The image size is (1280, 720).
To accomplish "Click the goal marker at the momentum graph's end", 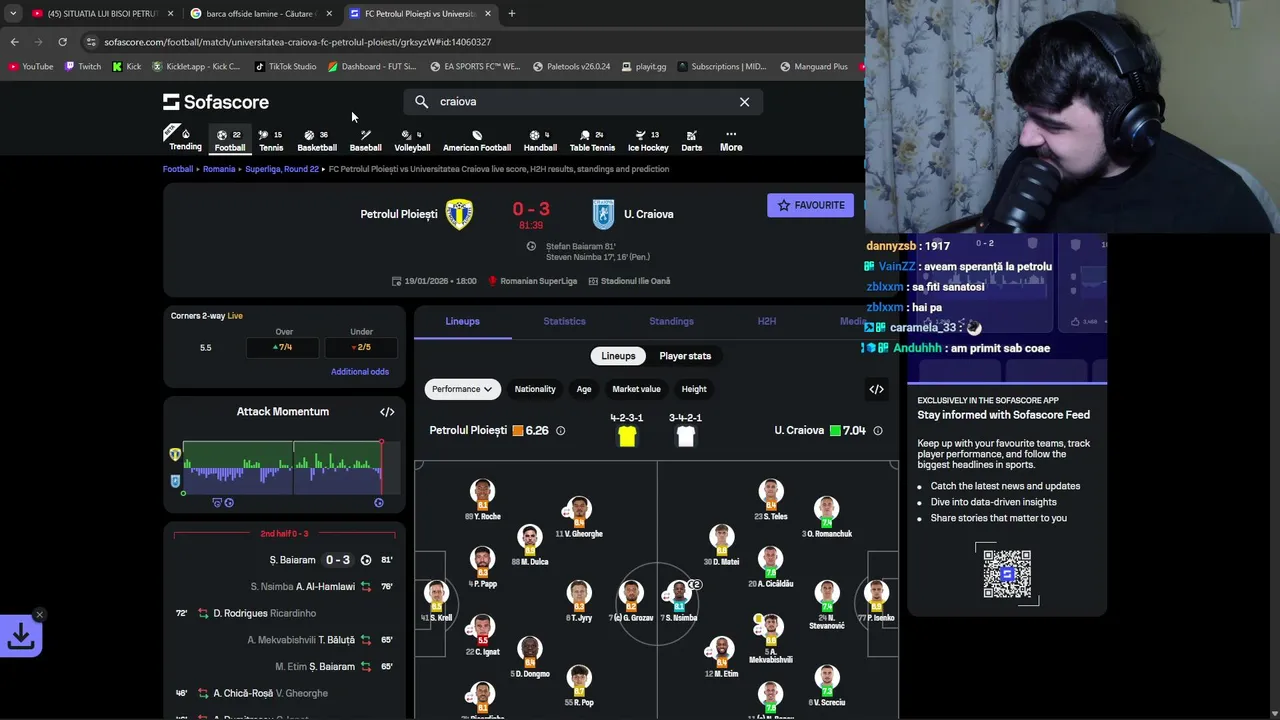I will pos(379,503).
